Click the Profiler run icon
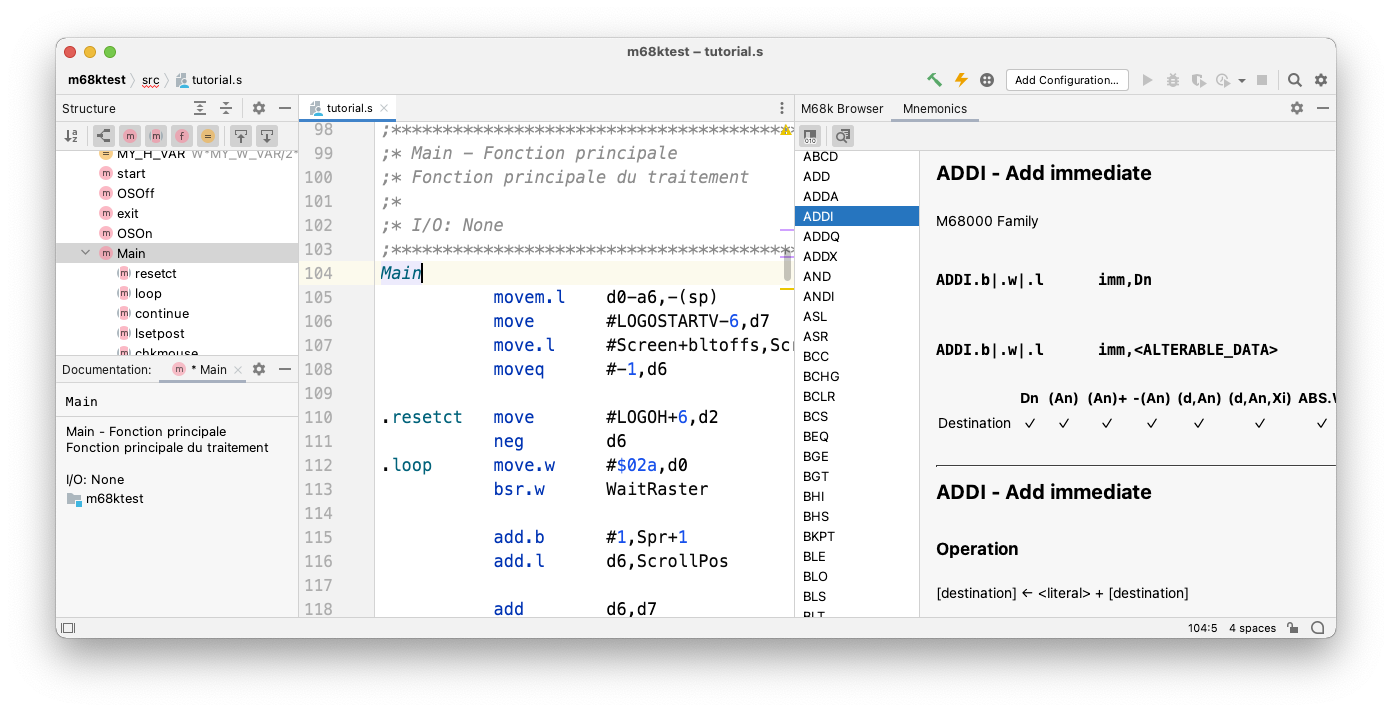The width and height of the screenshot is (1392, 712). point(1223,80)
